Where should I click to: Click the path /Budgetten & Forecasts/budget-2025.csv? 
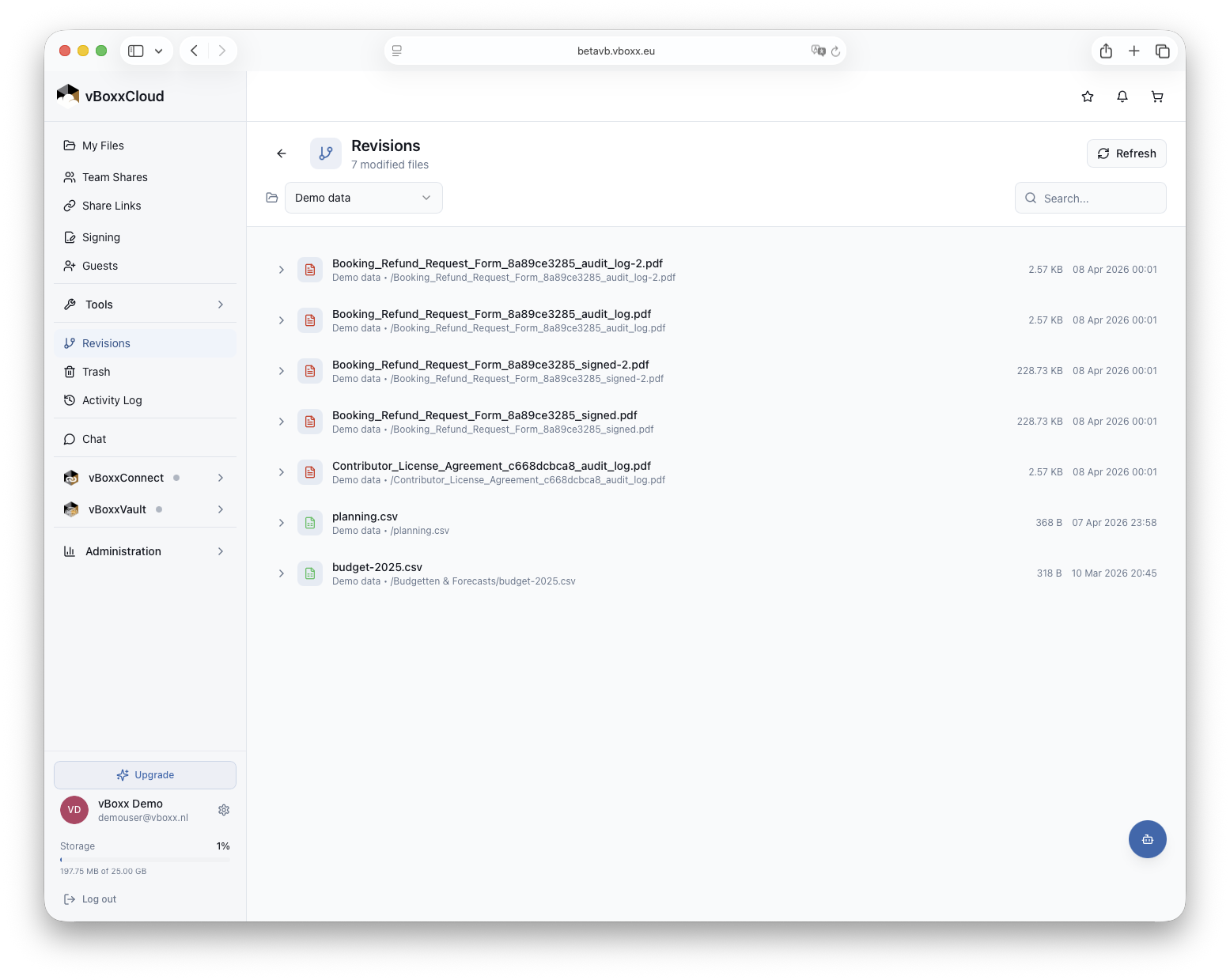[483, 581]
